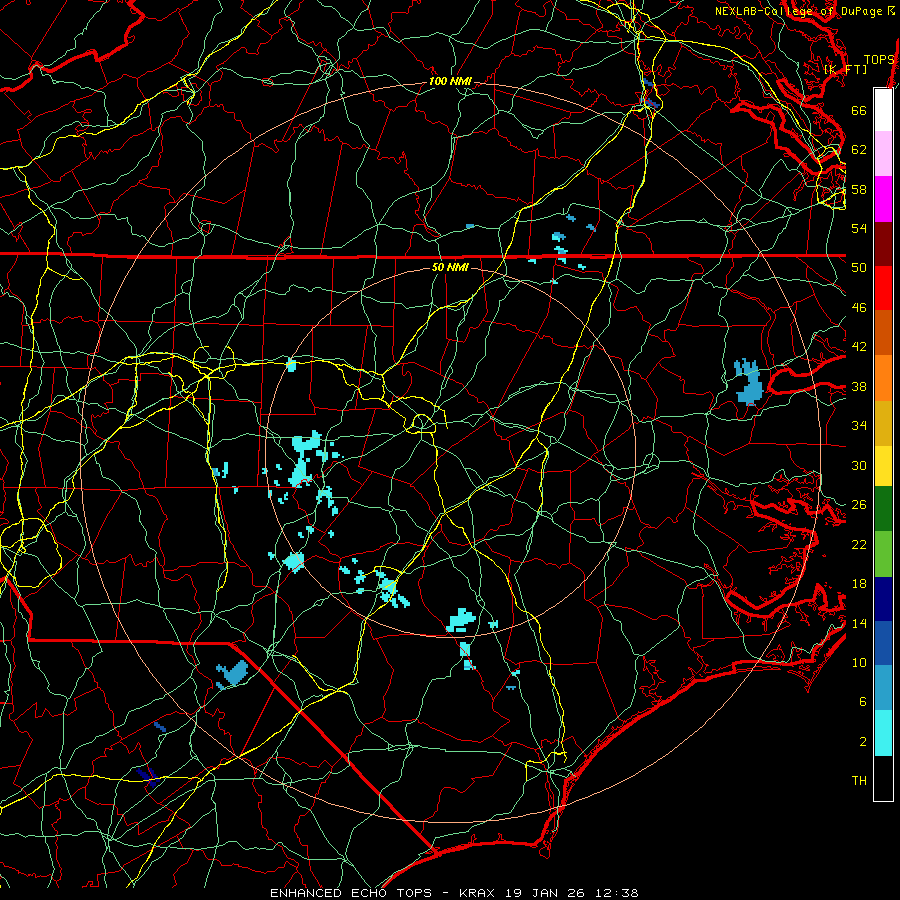The height and width of the screenshot is (900, 900).
Task: Click the light blue legend swatch near 6
Action: (883, 688)
